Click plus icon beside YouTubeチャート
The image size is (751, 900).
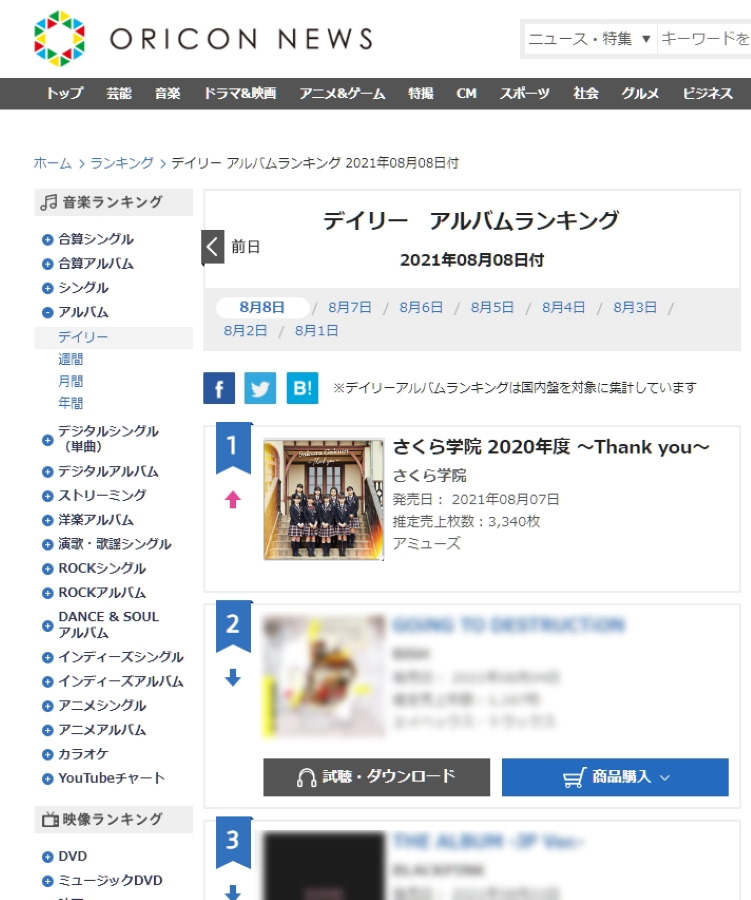click(x=48, y=779)
